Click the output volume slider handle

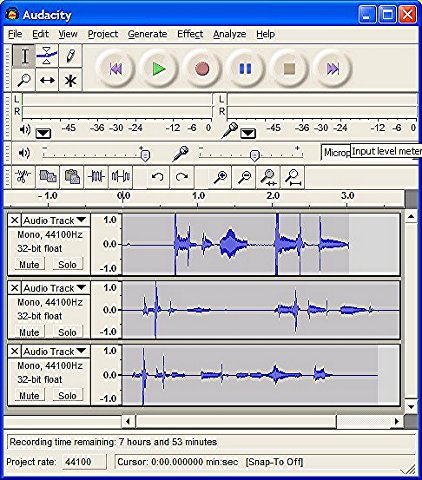tap(145, 155)
